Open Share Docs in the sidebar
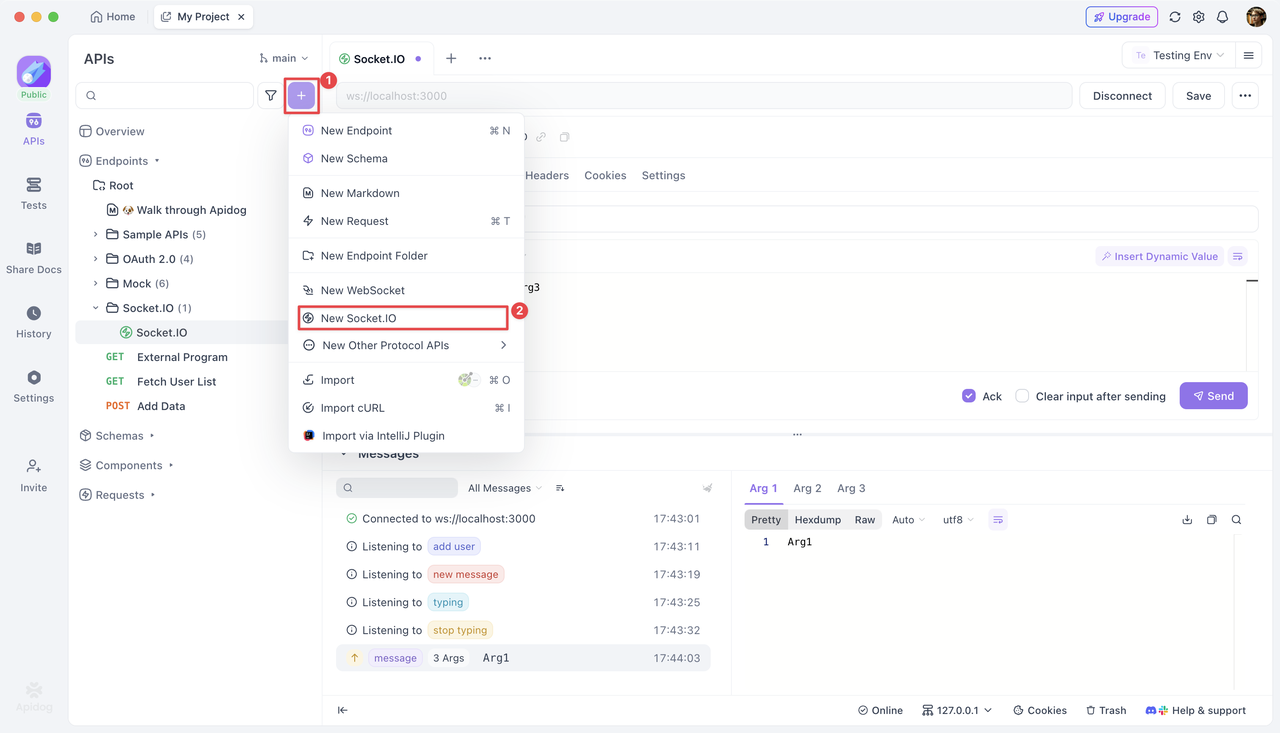This screenshot has width=1280, height=733. pyautogui.click(x=34, y=258)
